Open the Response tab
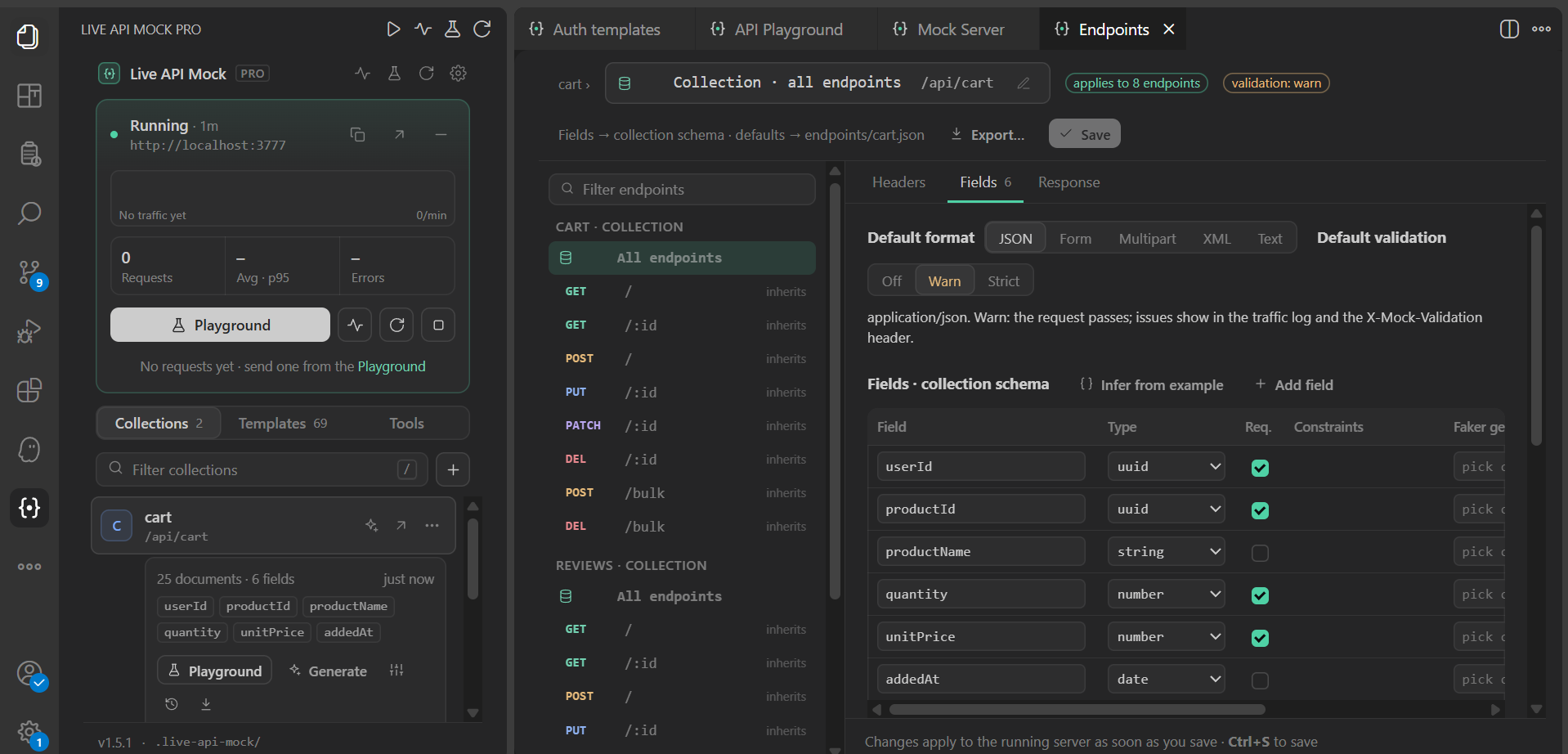The height and width of the screenshot is (754, 1568). (x=1068, y=182)
